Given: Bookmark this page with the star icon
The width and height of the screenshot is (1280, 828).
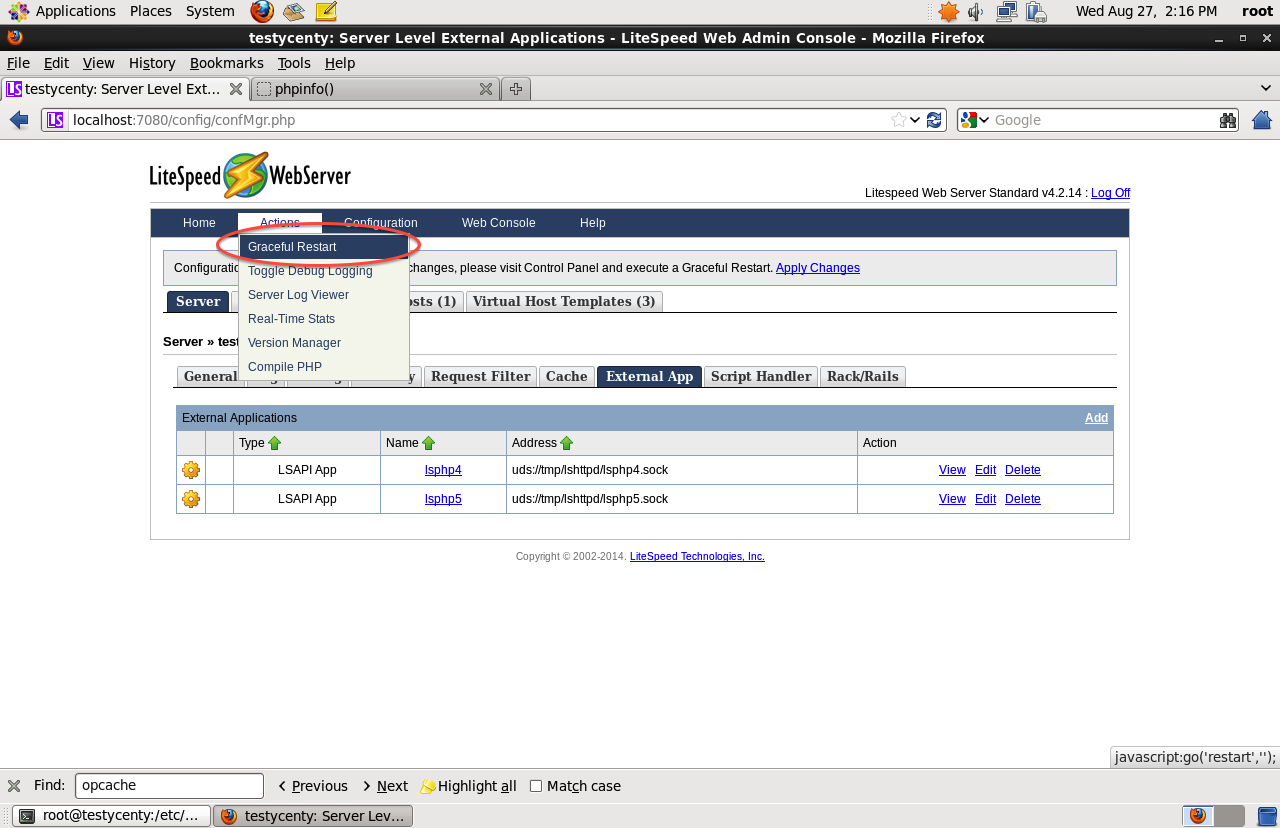Looking at the screenshot, I should pyautogui.click(x=899, y=120).
